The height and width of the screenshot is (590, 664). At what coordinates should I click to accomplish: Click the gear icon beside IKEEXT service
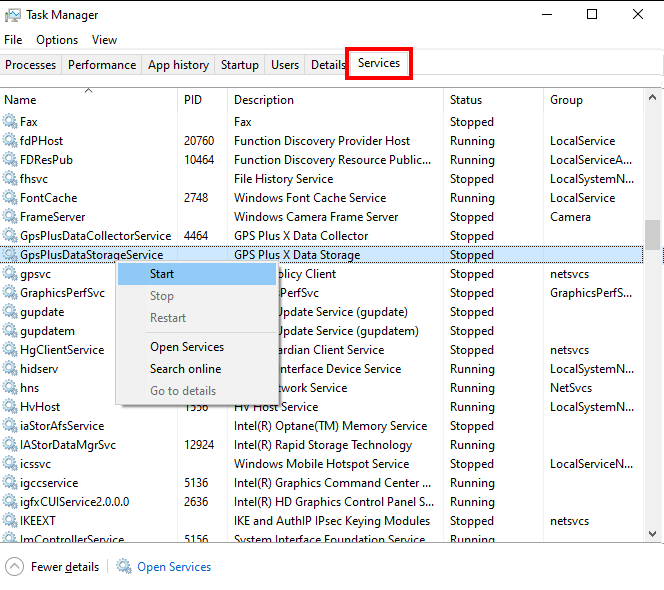coord(10,521)
